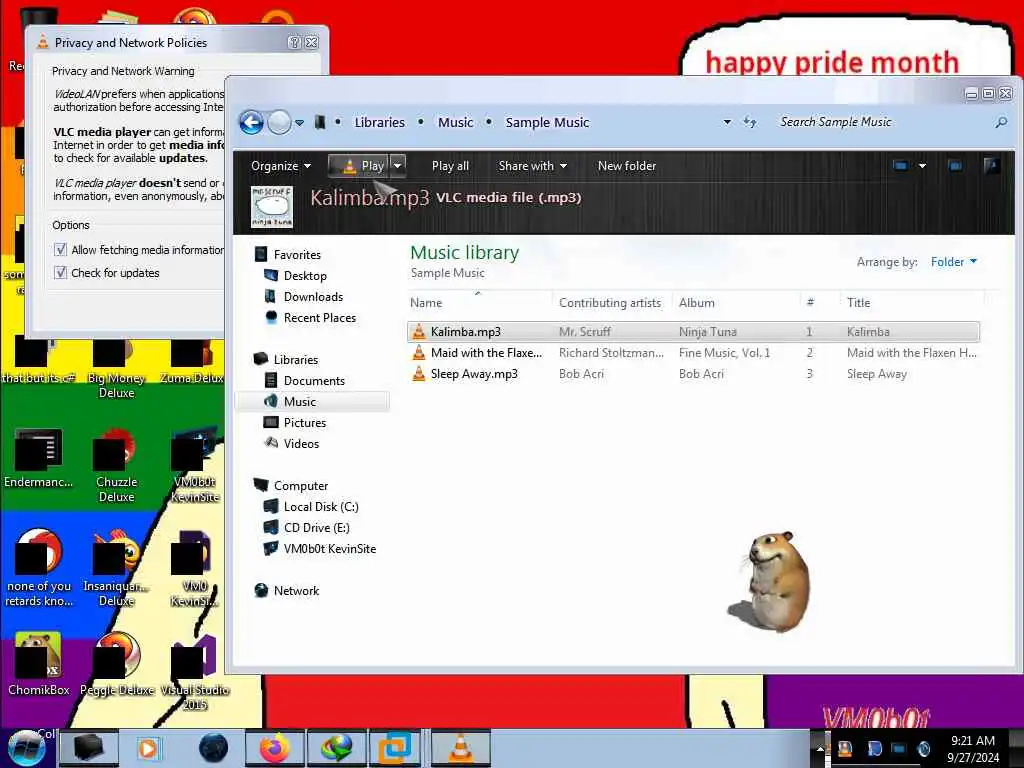Select the Maid with the Flaxe... file
The image size is (1024, 768).
(693, 353)
